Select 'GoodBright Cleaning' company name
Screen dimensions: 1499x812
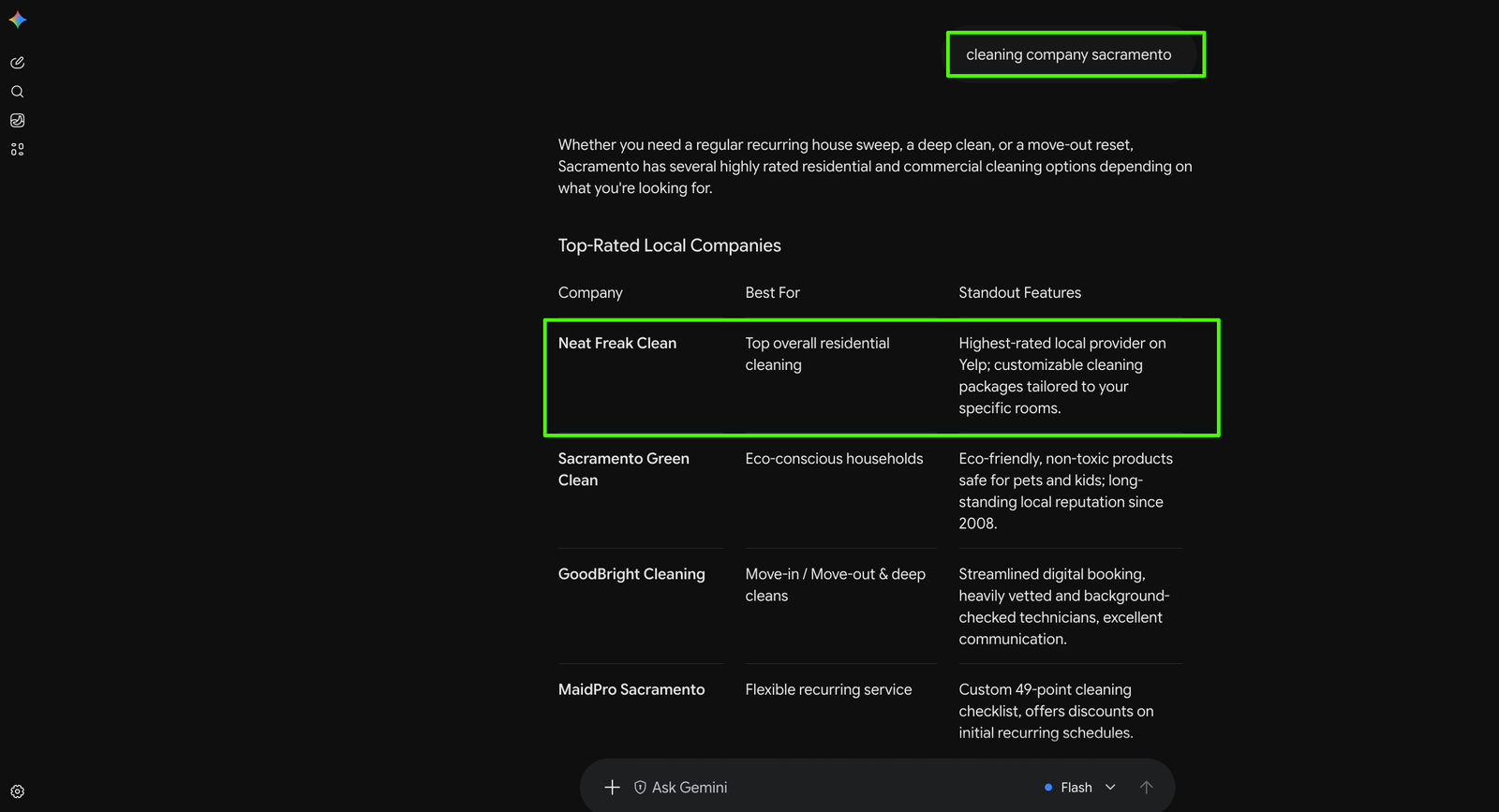click(631, 574)
